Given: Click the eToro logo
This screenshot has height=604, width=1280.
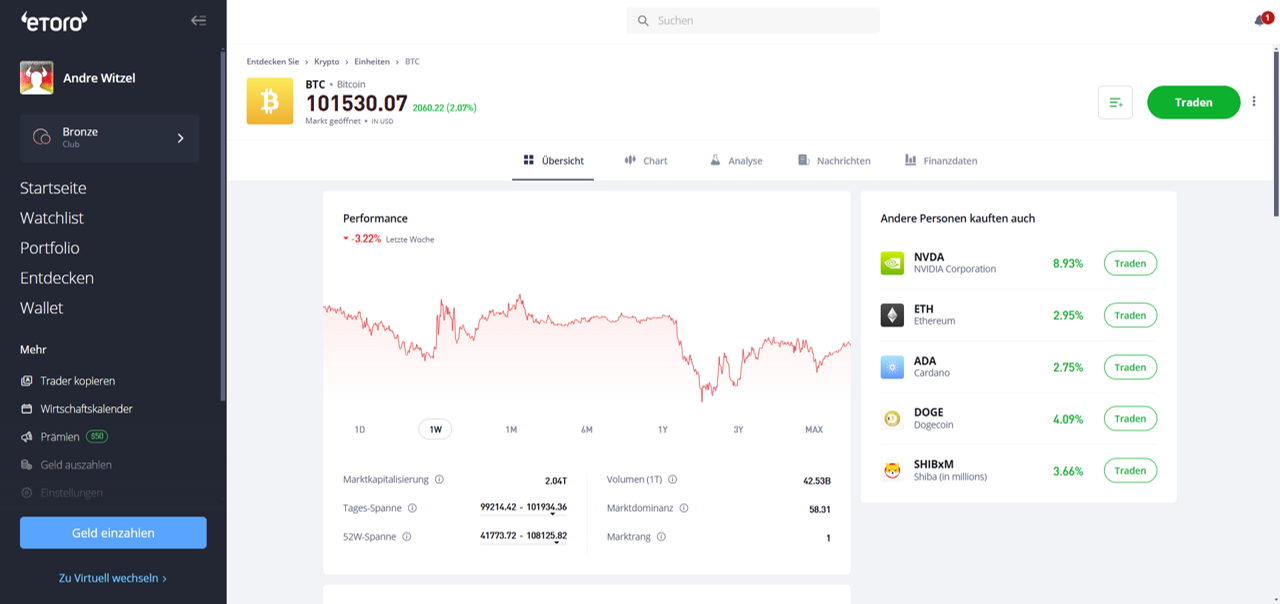Looking at the screenshot, I should 54,20.
